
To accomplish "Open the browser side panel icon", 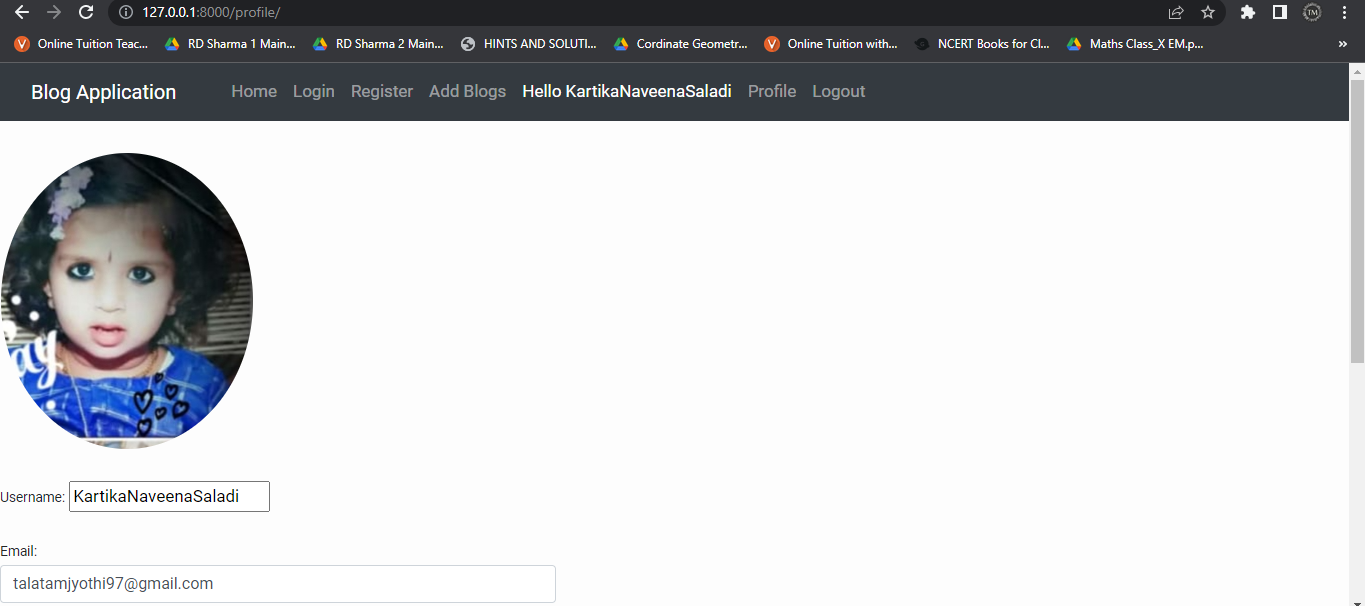I will [x=1280, y=13].
